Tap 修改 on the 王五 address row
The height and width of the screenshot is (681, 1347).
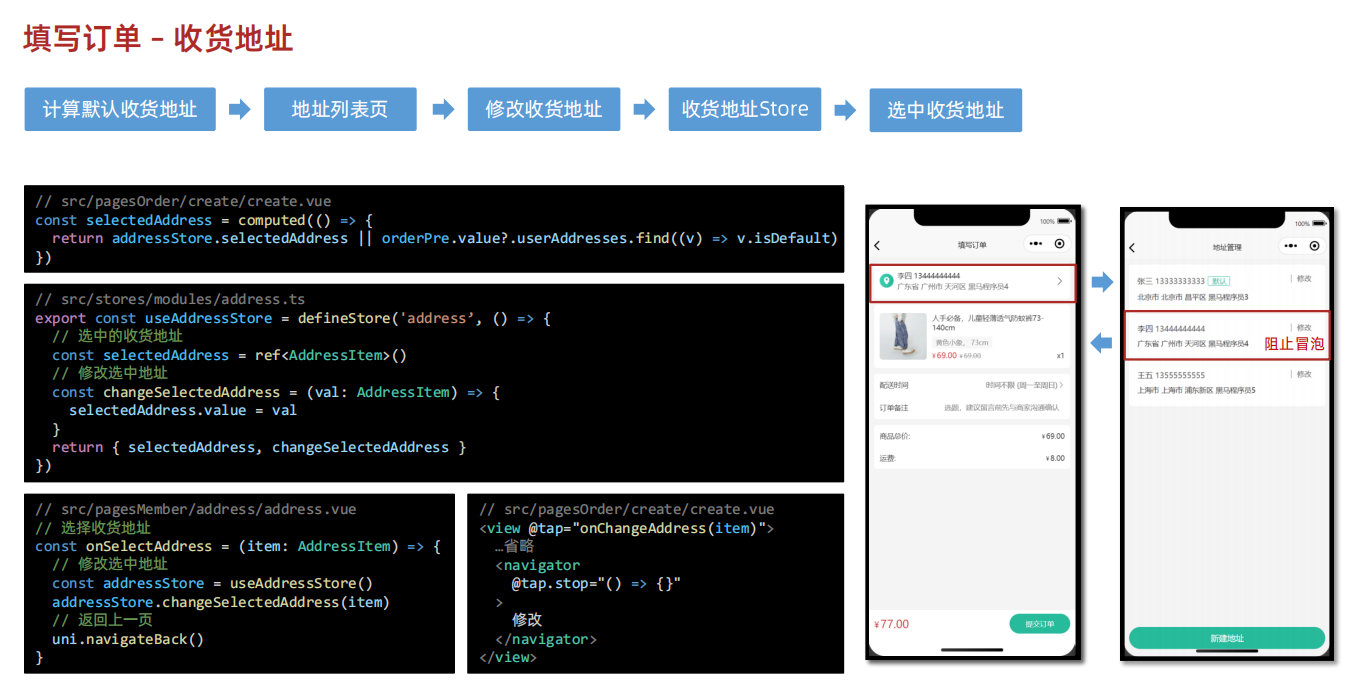click(x=1304, y=374)
